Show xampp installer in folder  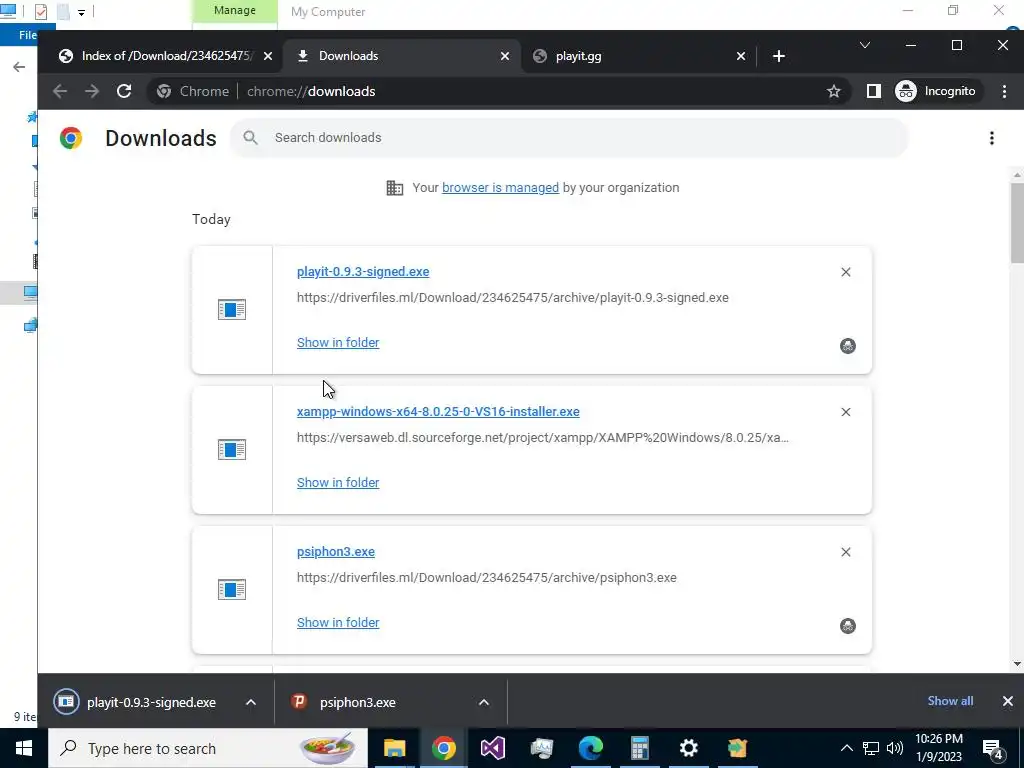coord(338,483)
